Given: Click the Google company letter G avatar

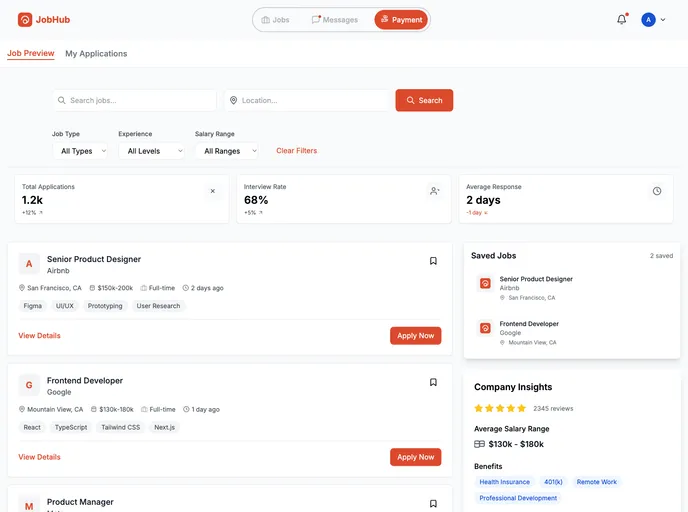Looking at the screenshot, I should coord(29,385).
